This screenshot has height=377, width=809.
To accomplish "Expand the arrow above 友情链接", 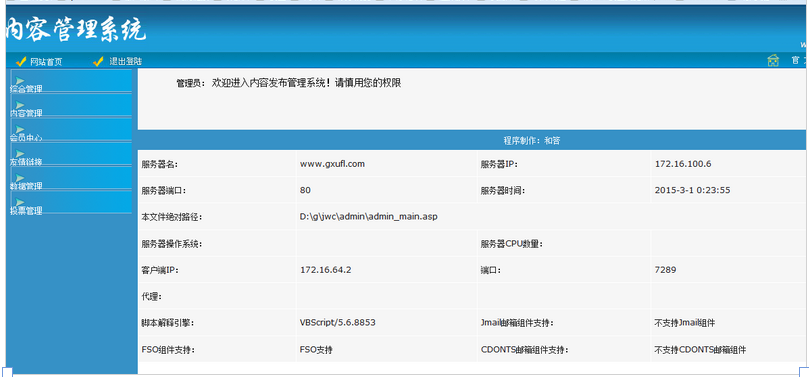I will [20, 154].
